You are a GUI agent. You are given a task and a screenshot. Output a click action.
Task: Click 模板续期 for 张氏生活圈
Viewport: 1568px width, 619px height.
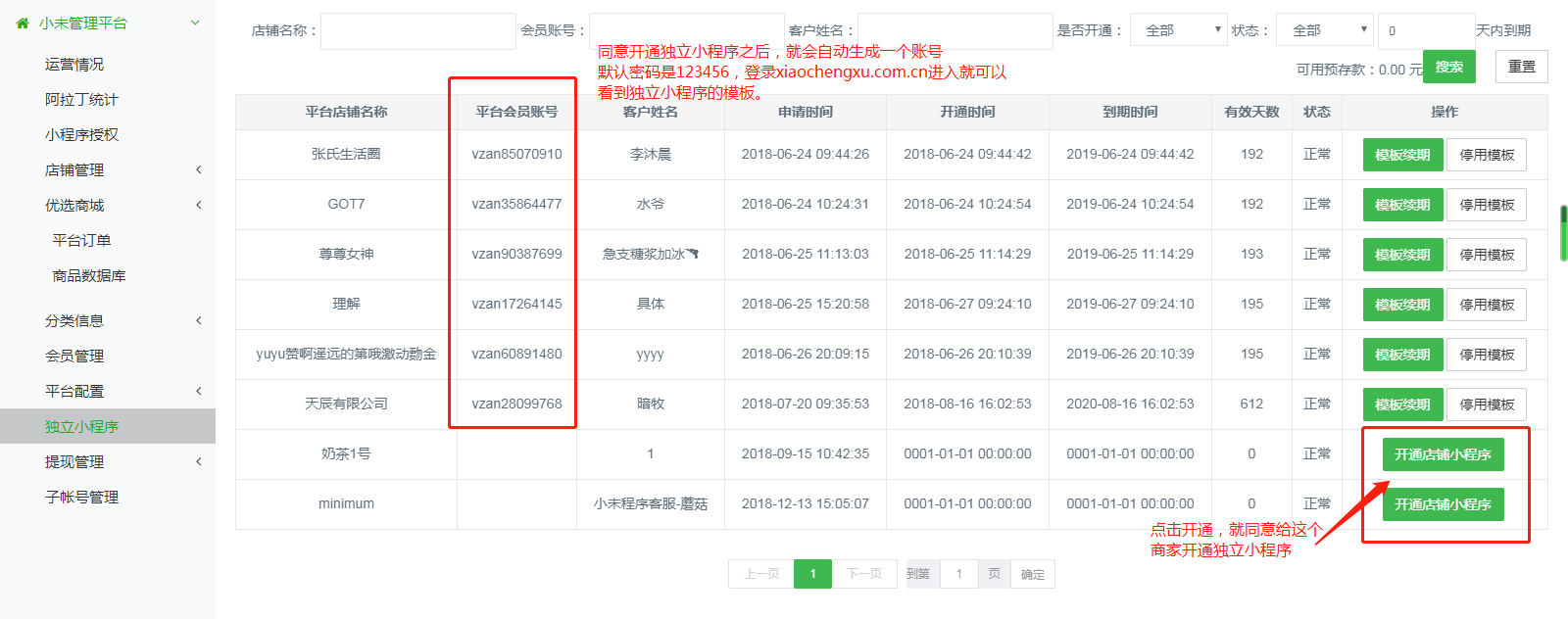coord(1402,155)
